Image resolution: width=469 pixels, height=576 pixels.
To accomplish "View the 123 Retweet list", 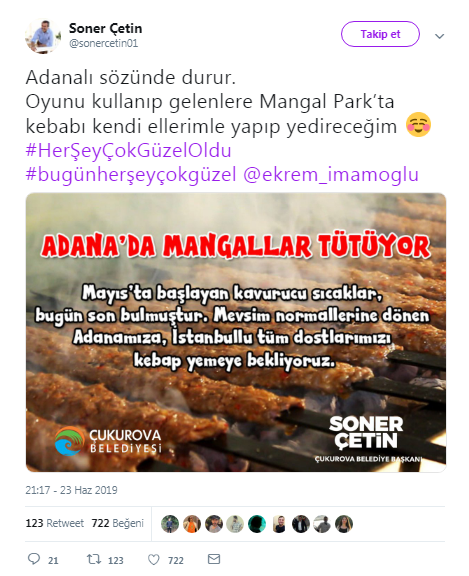I will [x=54, y=523].
